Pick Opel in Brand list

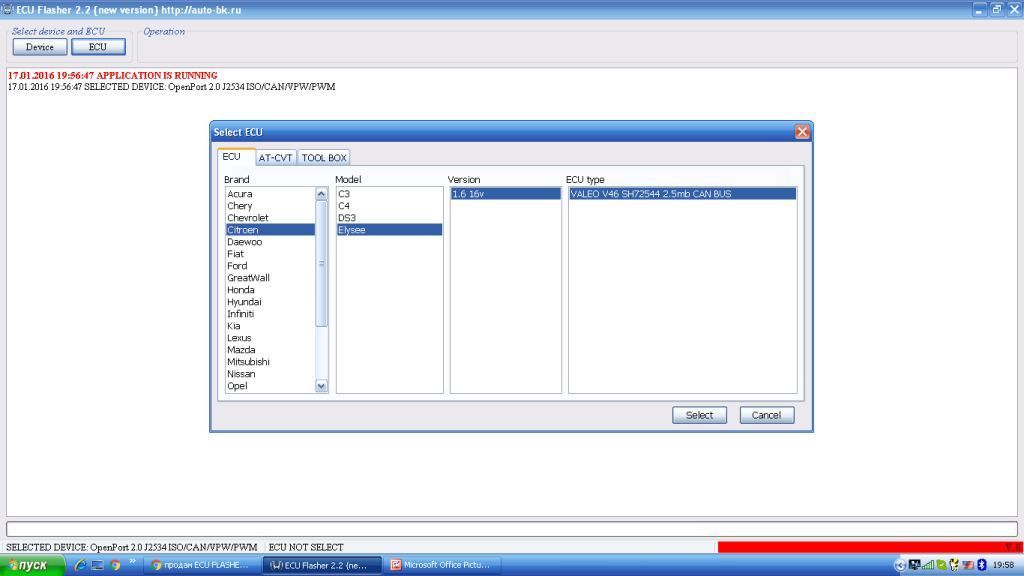[x=270, y=386]
